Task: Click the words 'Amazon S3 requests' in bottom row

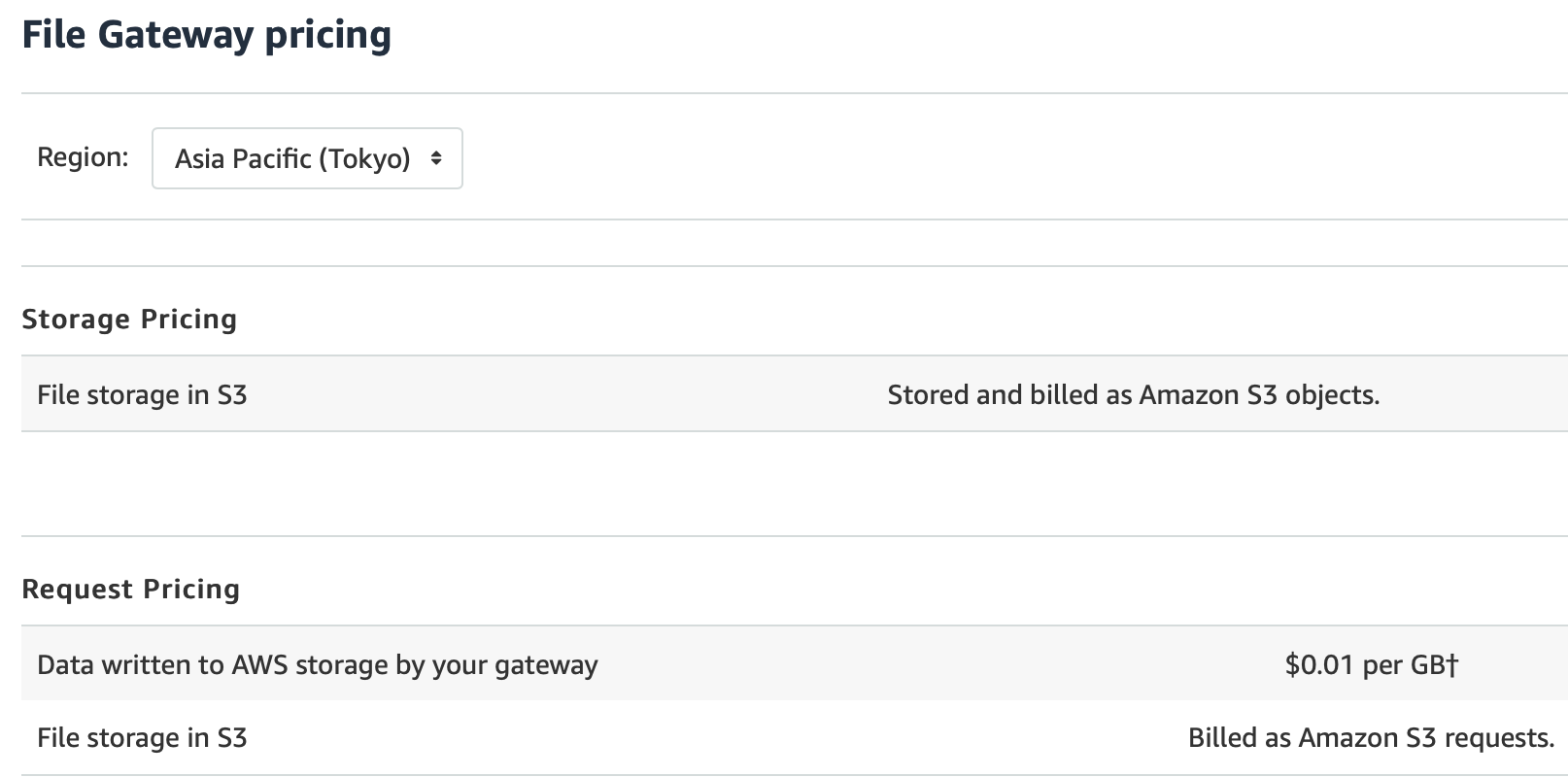Action: pyautogui.click(x=1424, y=738)
